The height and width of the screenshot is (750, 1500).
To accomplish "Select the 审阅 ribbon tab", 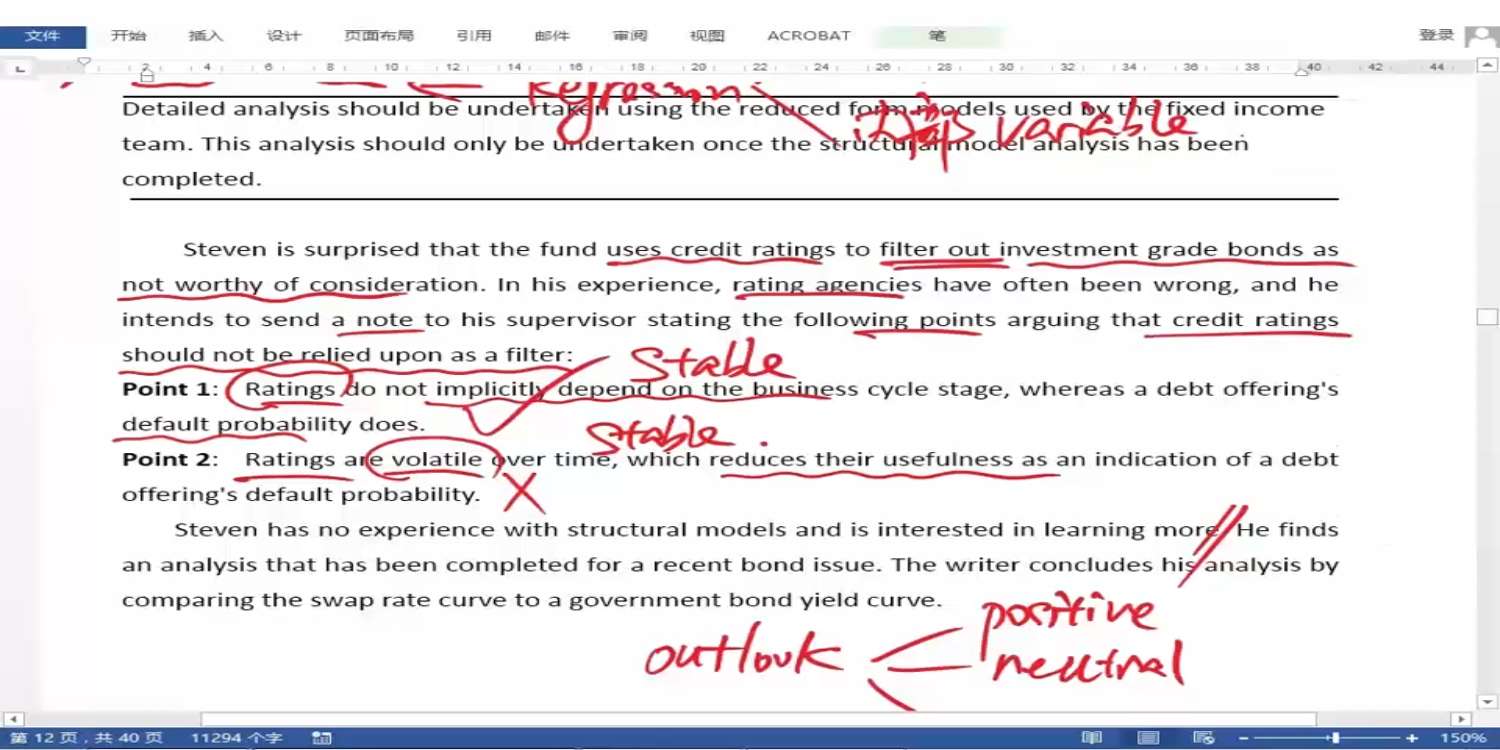I will pyautogui.click(x=630, y=36).
